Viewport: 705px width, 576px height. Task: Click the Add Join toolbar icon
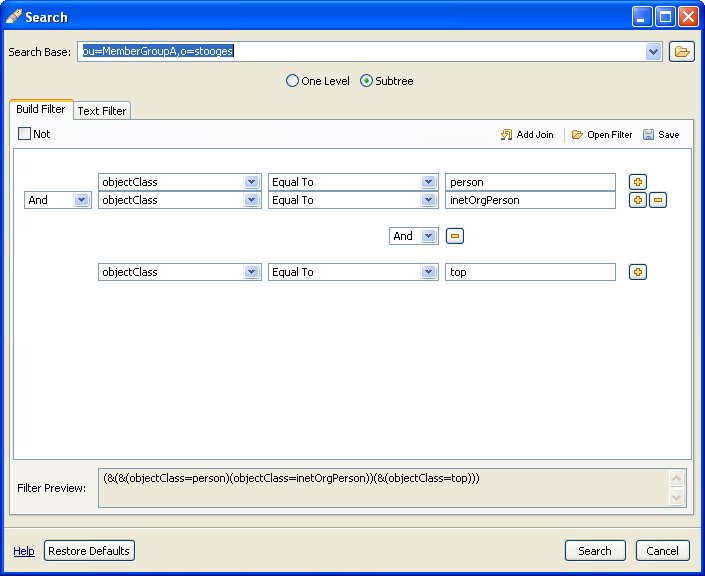pos(507,135)
